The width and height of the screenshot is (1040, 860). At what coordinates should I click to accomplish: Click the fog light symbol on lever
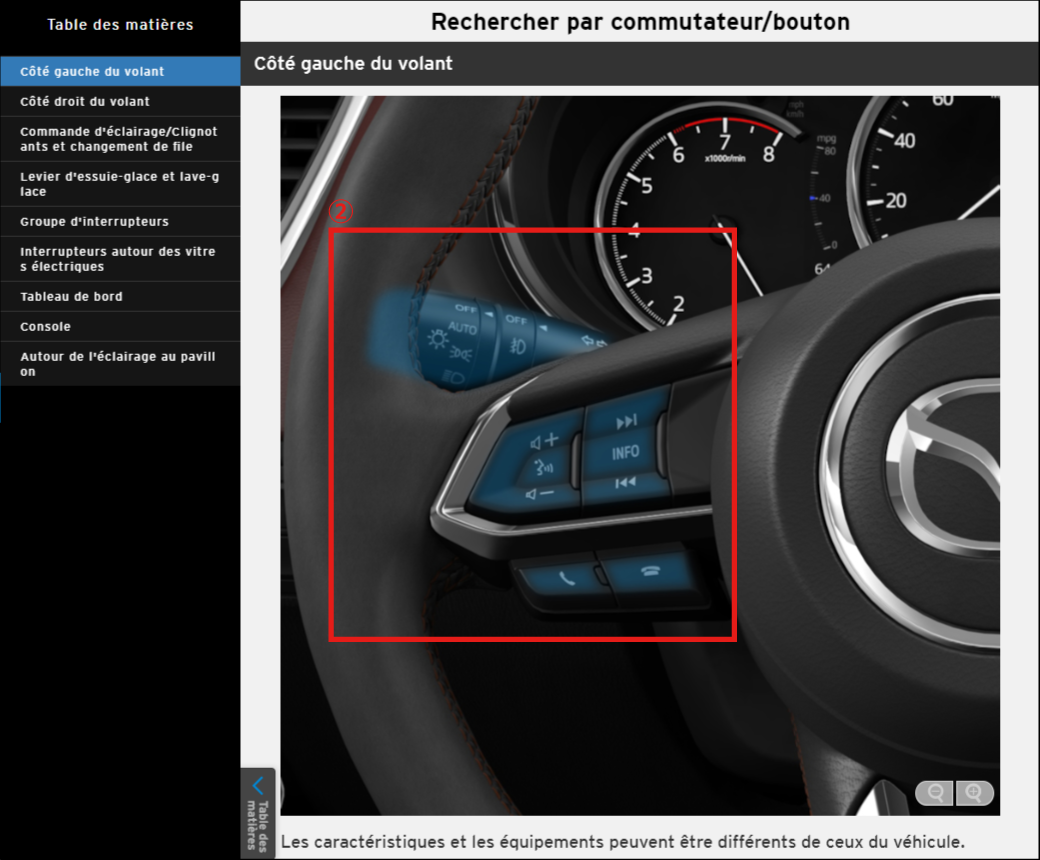click(518, 345)
